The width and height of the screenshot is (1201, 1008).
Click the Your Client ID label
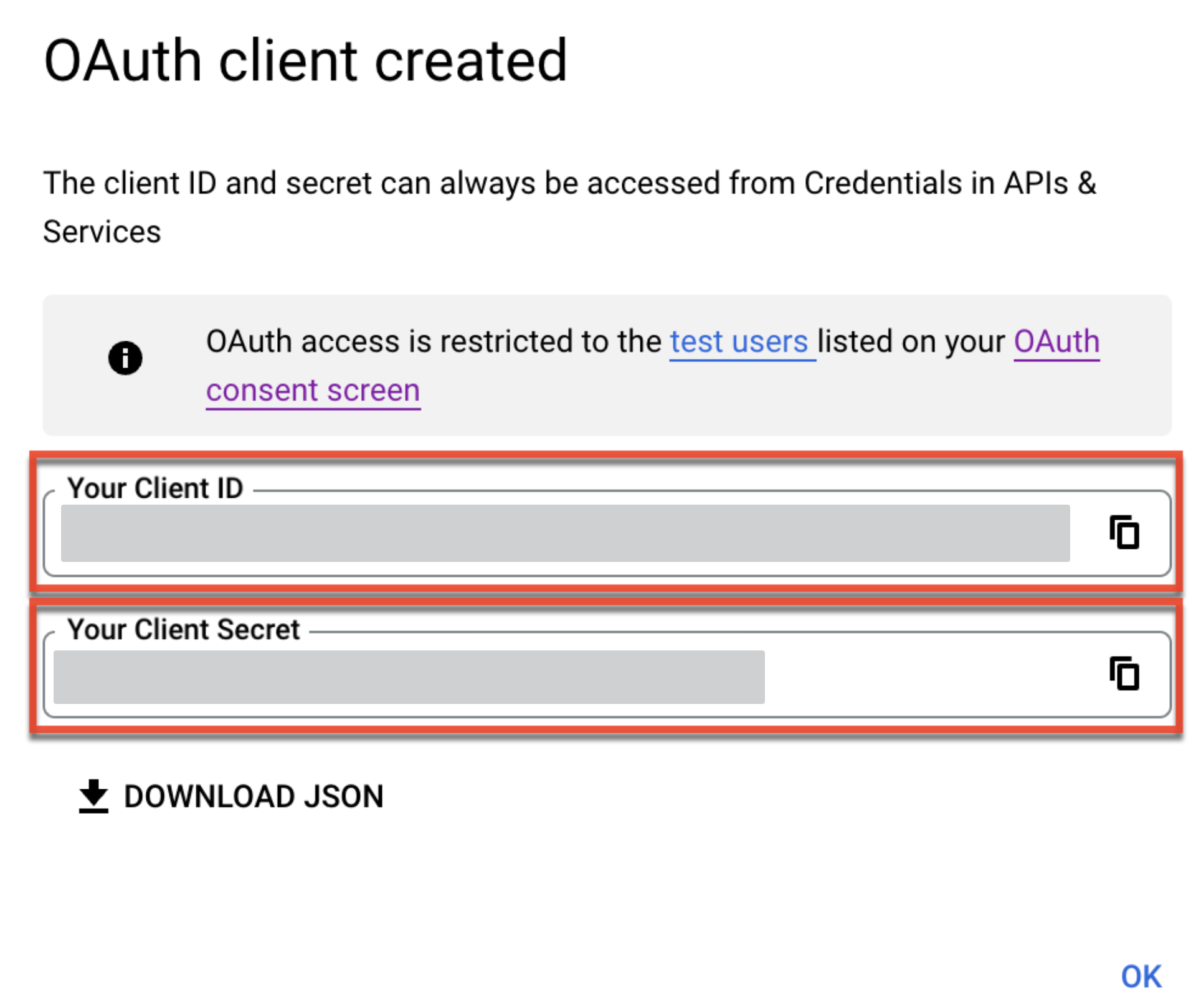[156, 488]
